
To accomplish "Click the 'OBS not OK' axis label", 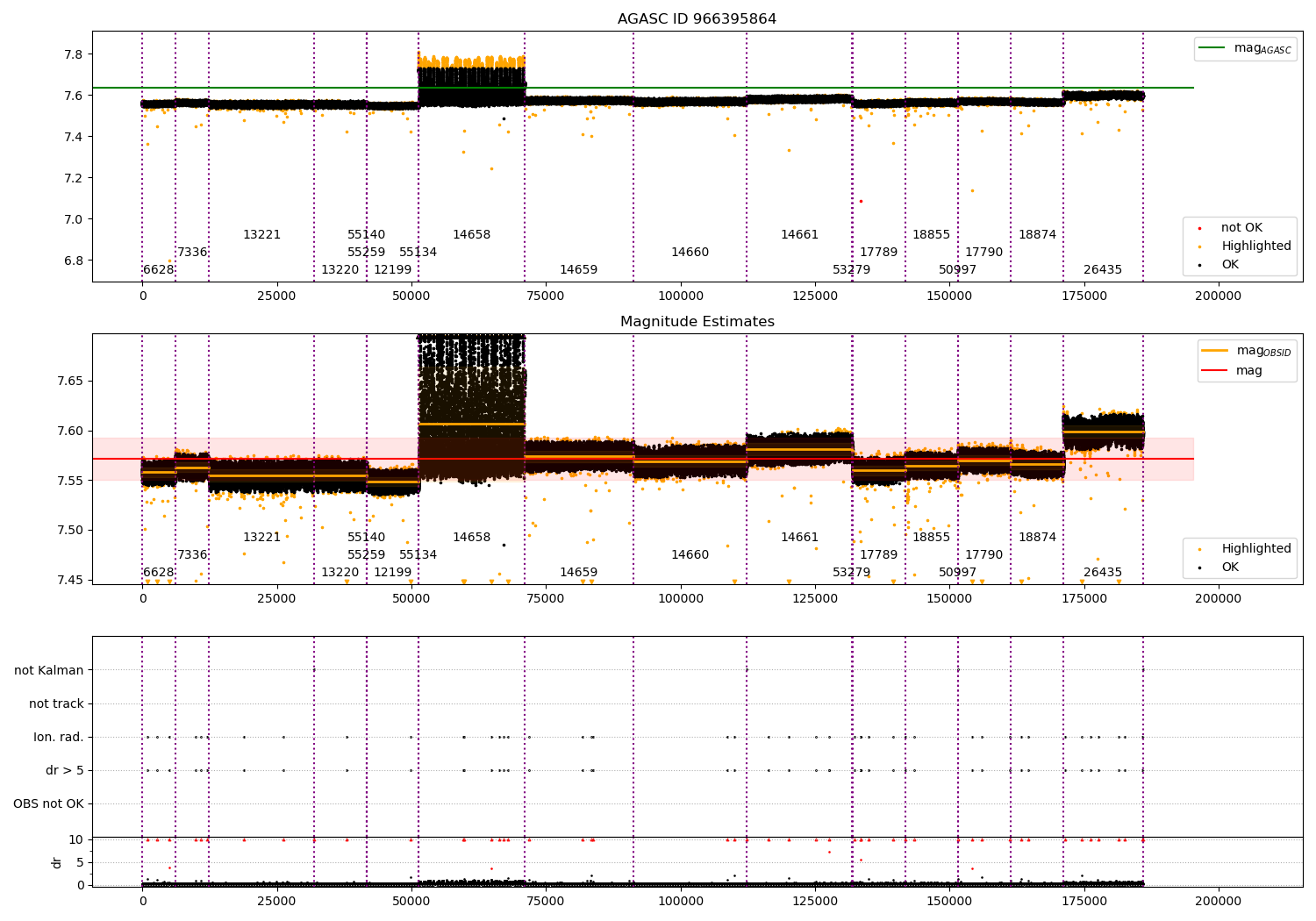I will [48, 803].
